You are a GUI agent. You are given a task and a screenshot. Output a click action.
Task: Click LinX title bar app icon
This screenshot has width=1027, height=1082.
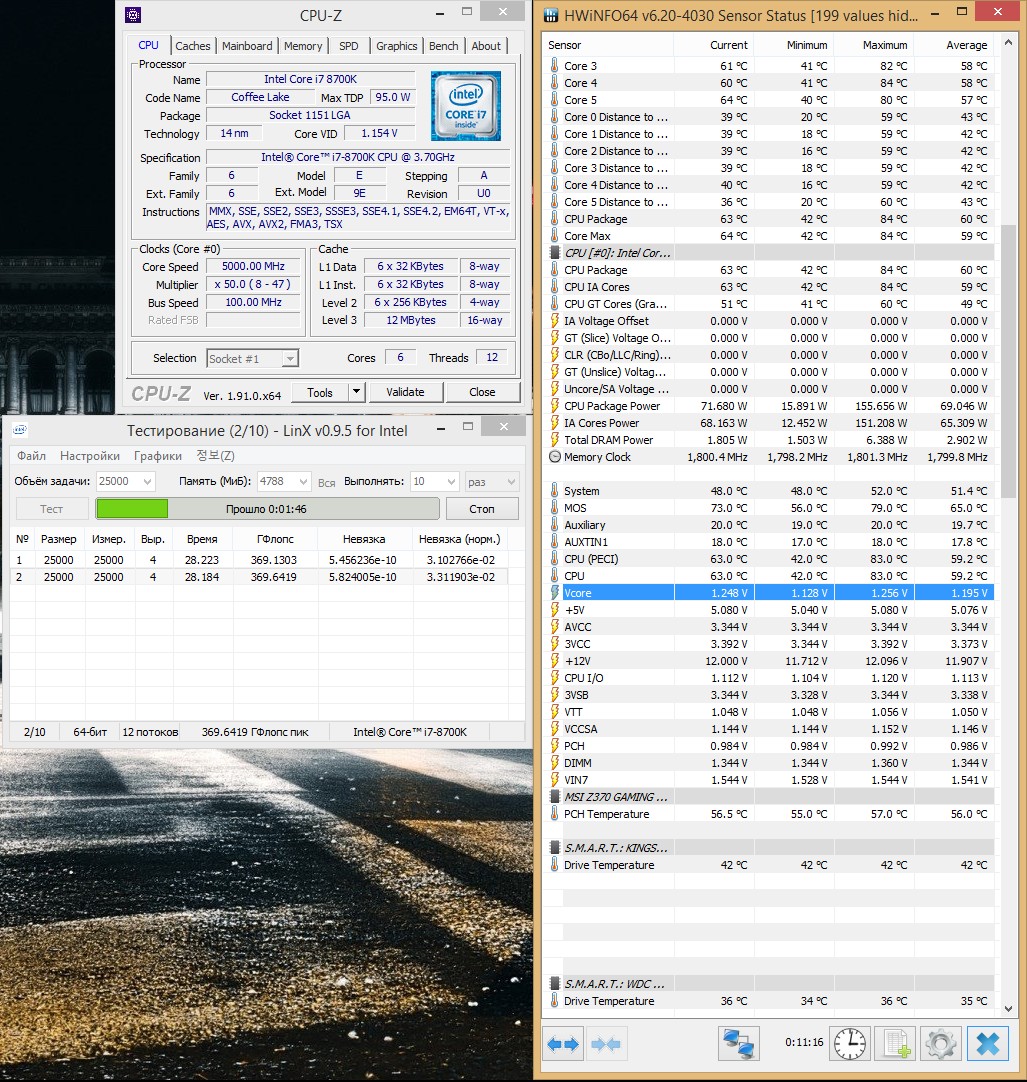click(20, 430)
